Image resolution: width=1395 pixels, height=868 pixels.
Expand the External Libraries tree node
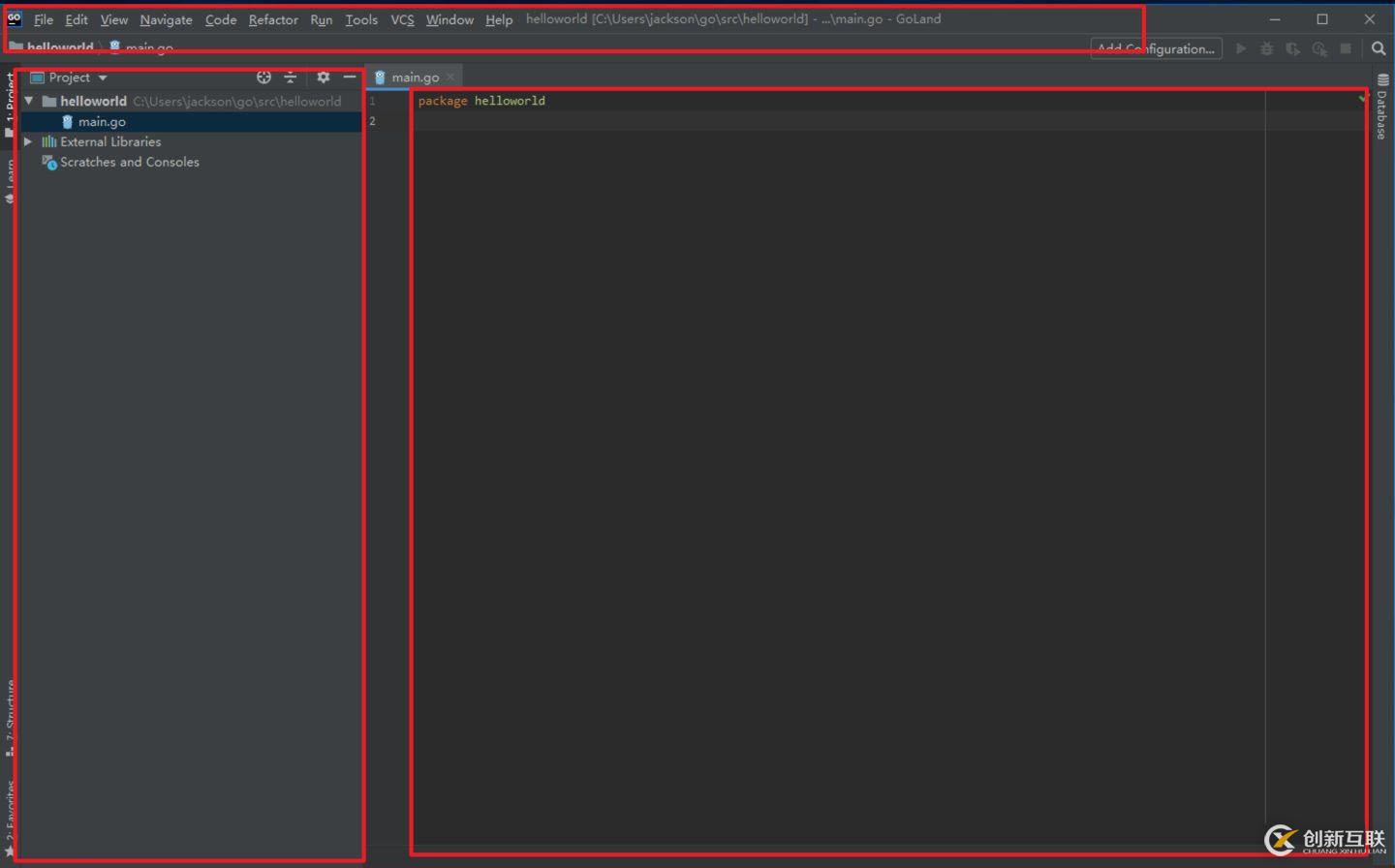pos(29,141)
